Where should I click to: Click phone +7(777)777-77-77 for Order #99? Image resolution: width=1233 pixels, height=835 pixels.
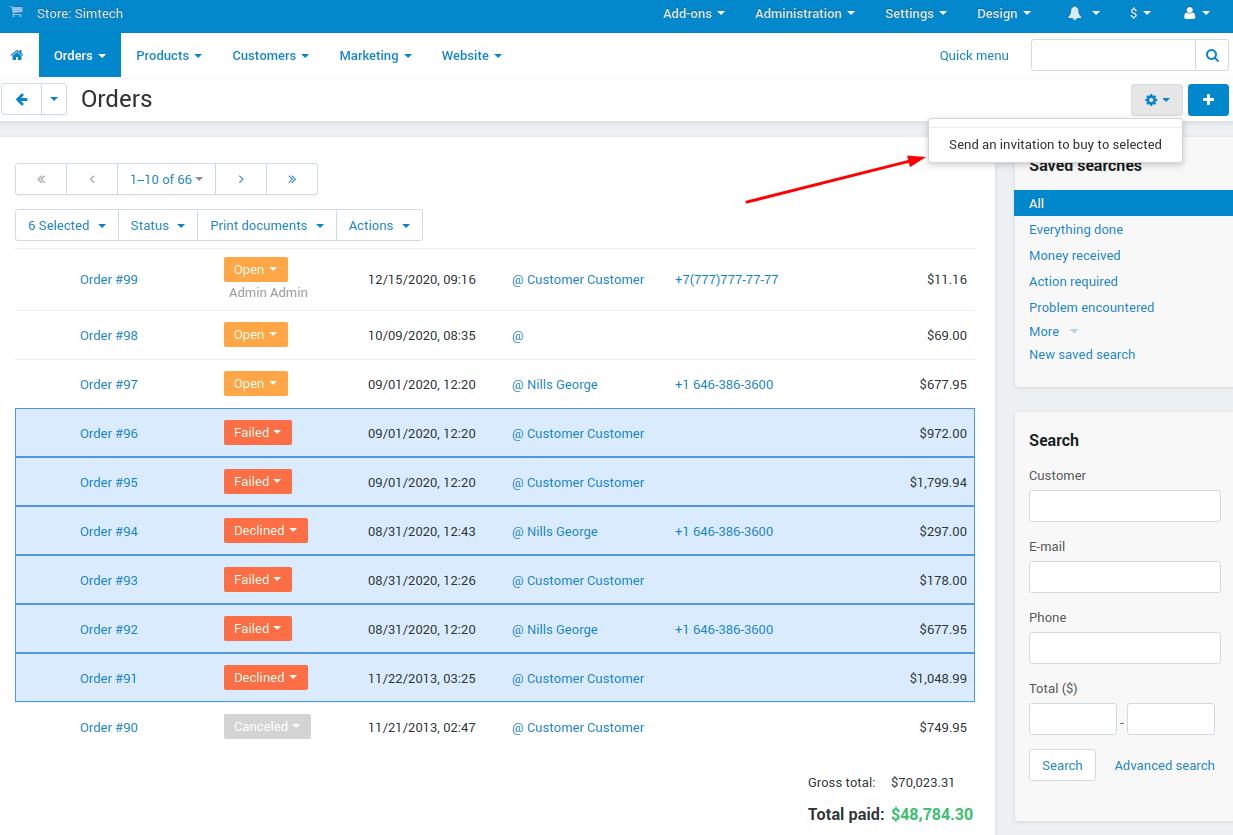click(727, 280)
